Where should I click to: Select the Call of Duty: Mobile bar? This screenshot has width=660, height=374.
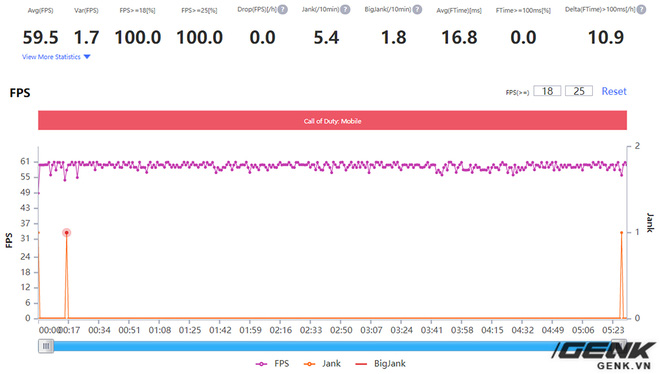[x=333, y=121]
